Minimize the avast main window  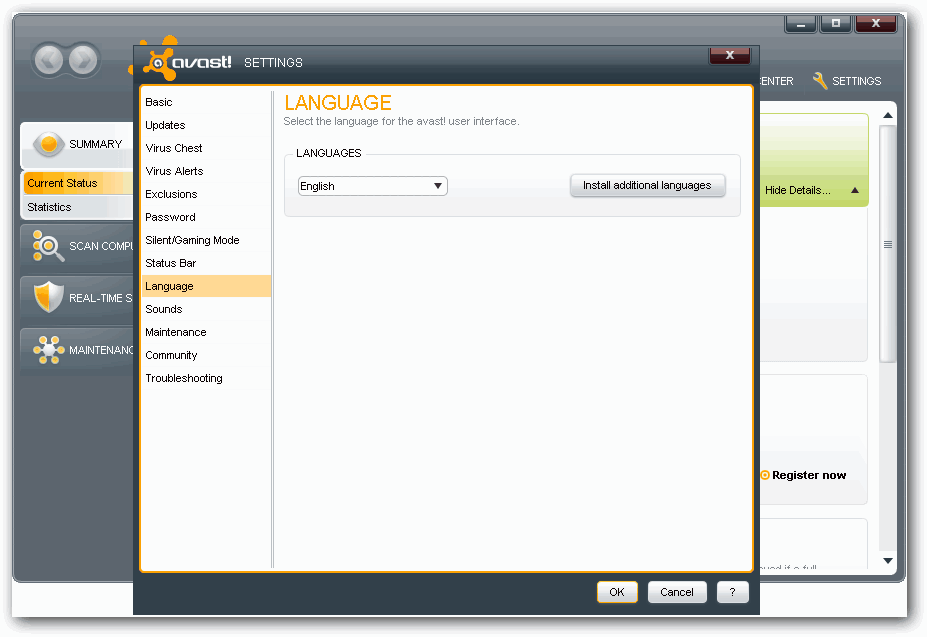801,24
